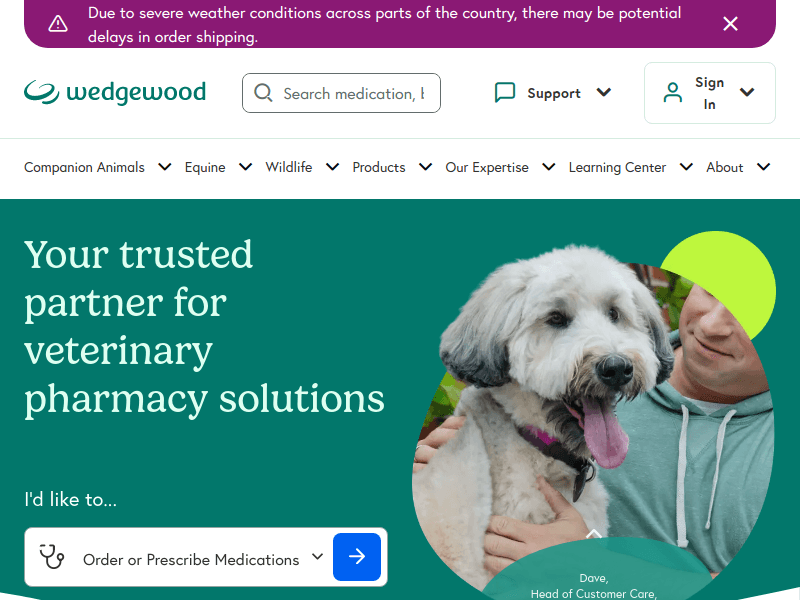800x600 pixels.
Task: Click the warning triangle icon in banner
Action: [58, 23]
